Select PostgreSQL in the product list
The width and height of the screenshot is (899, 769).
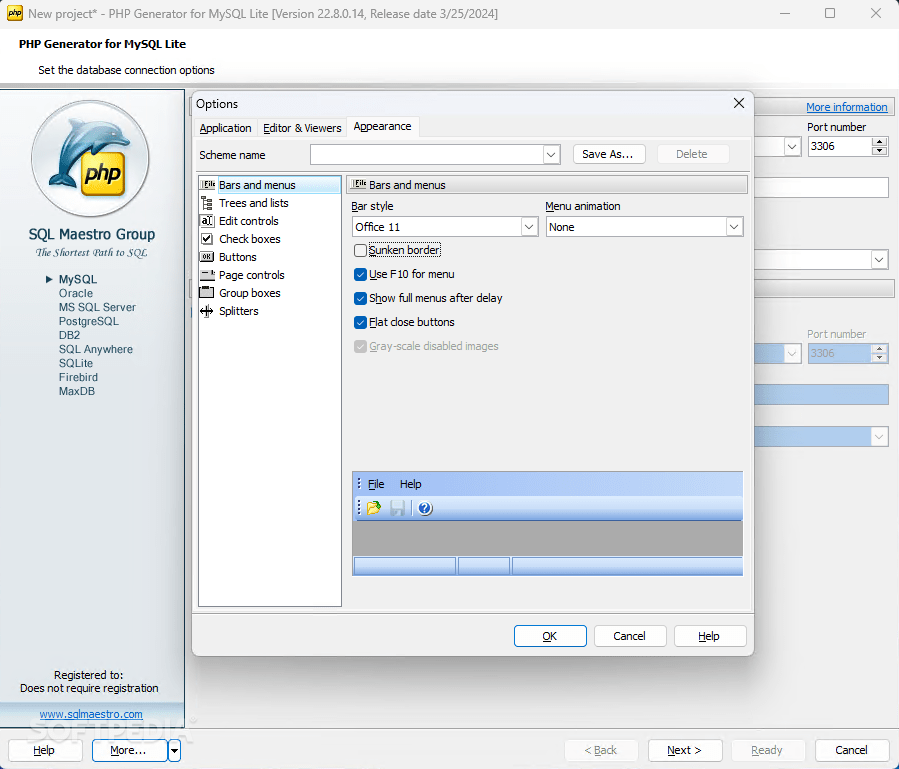click(x=89, y=321)
